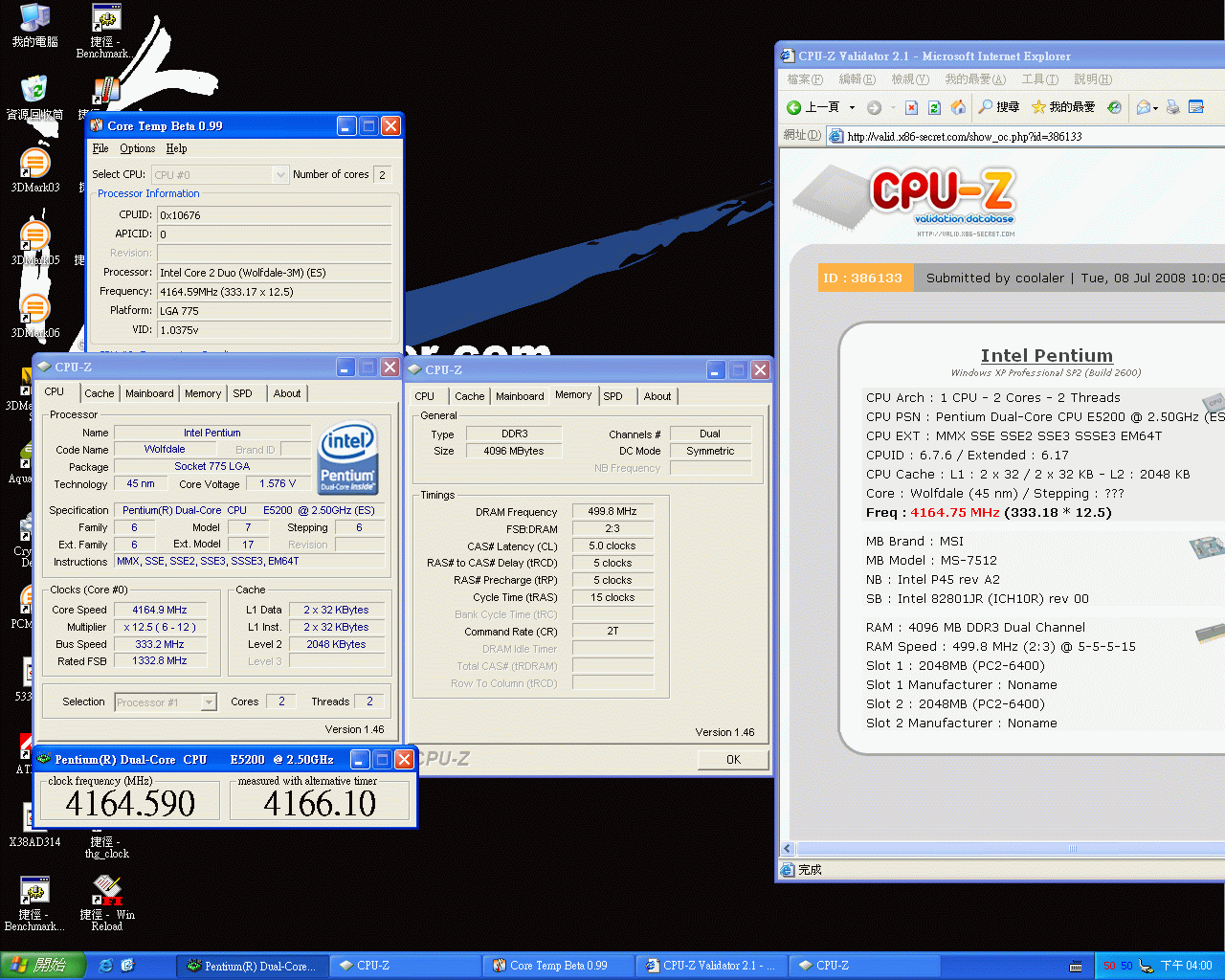1225x980 pixels.
Task: Switch to CPU tab in CPU-Z showing Timings
Action: (425, 396)
